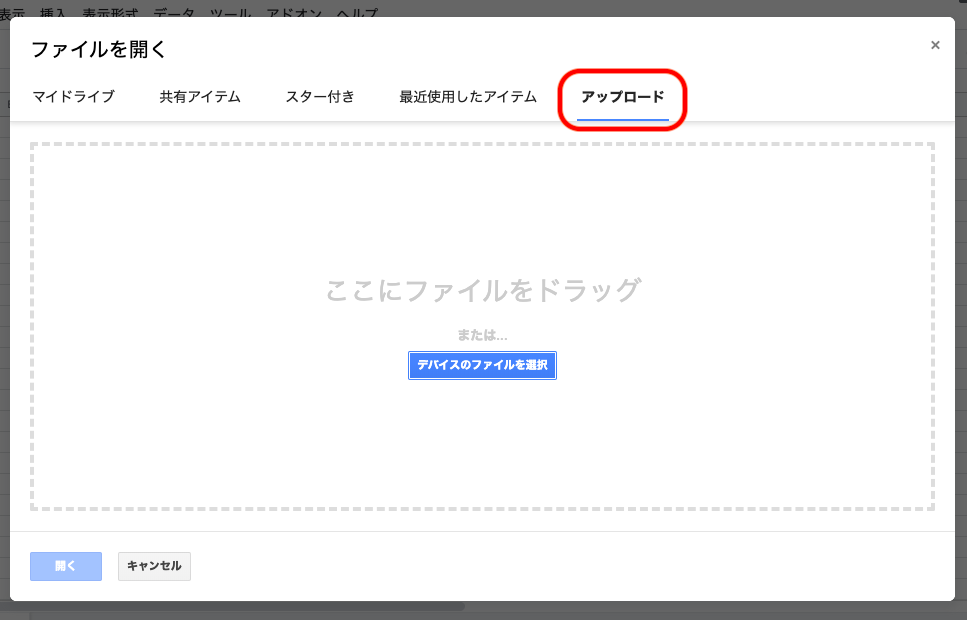Click デバイスのファイルを選択 button
This screenshot has width=967, height=620.
(482, 365)
